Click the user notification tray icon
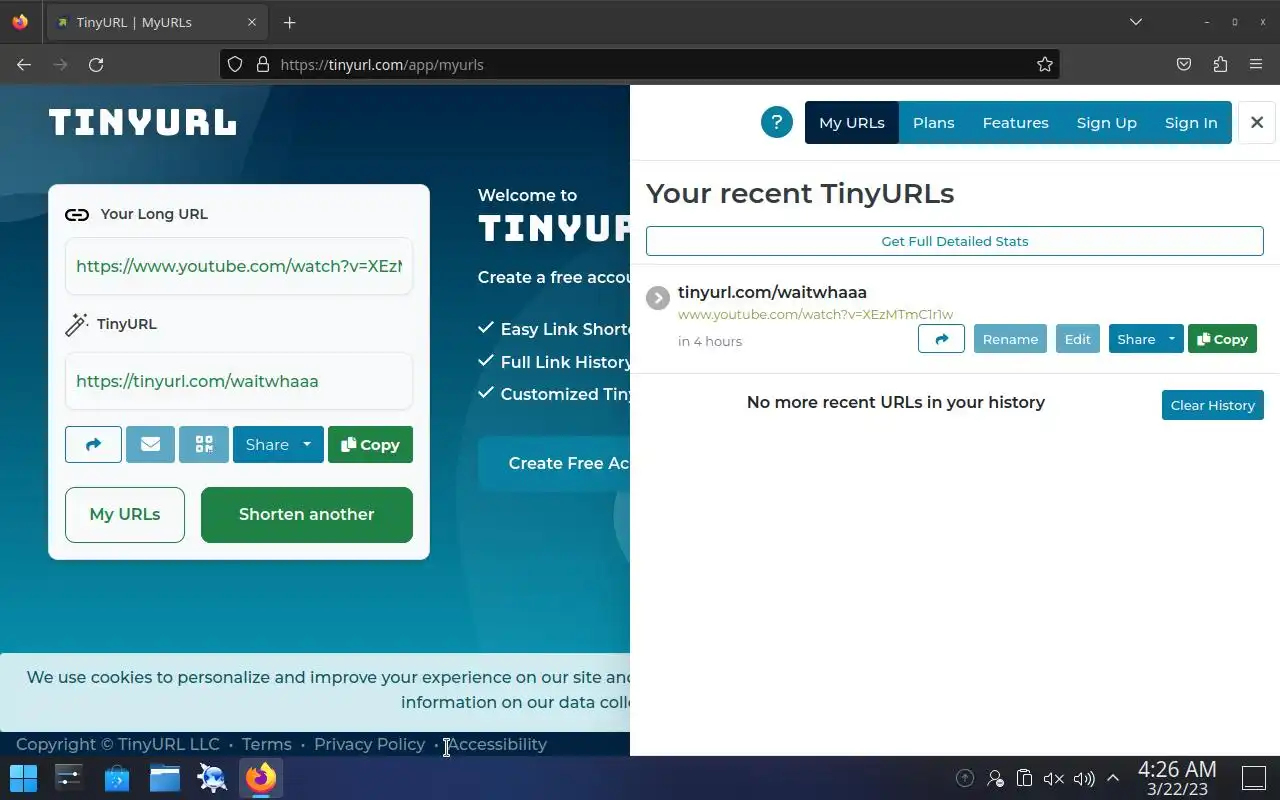The height and width of the screenshot is (800, 1280). (995, 778)
